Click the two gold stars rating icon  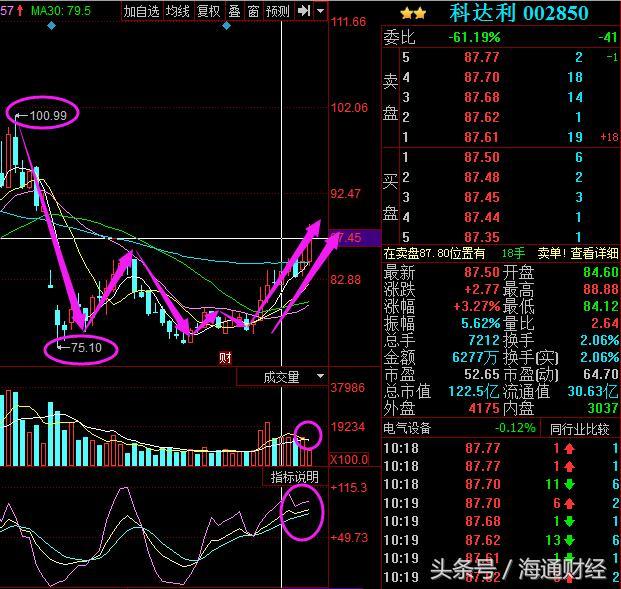pos(413,13)
